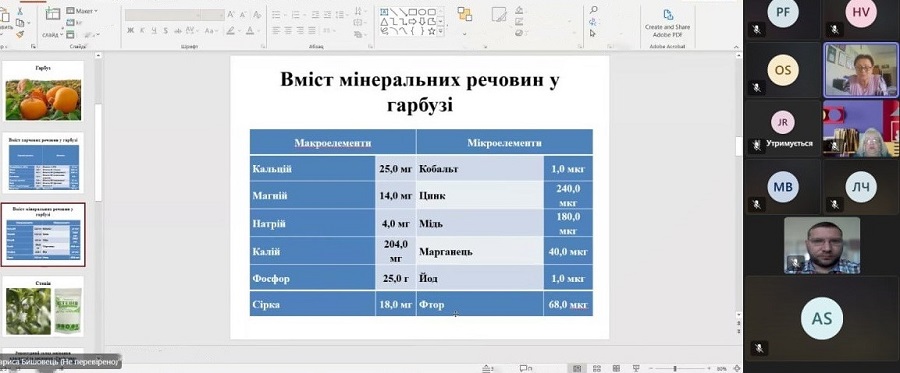The height and width of the screenshot is (373, 900).
Task: Click the Find magnifier icon in ribbon
Action: click(x=593, y=10)
